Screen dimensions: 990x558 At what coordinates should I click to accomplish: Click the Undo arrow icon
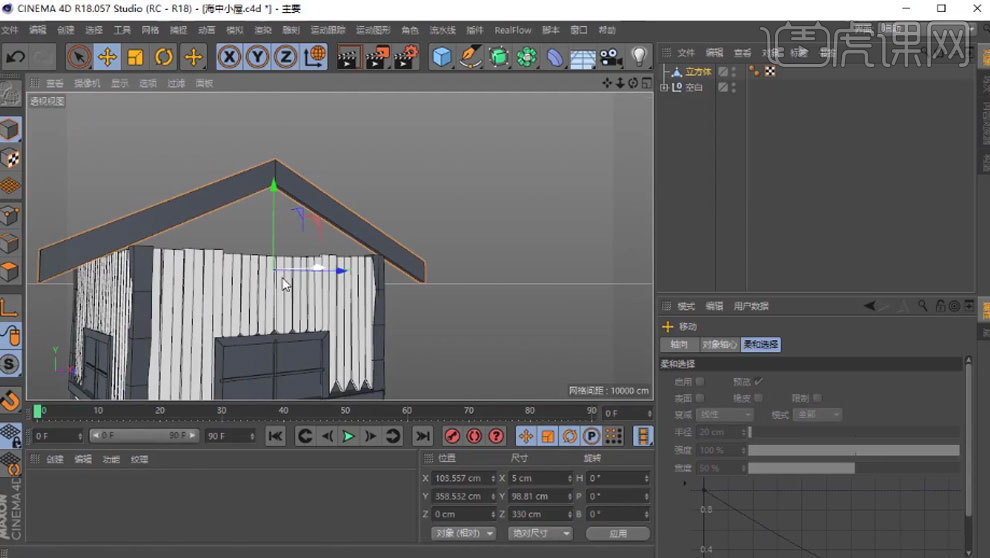(x=15, y=57)
